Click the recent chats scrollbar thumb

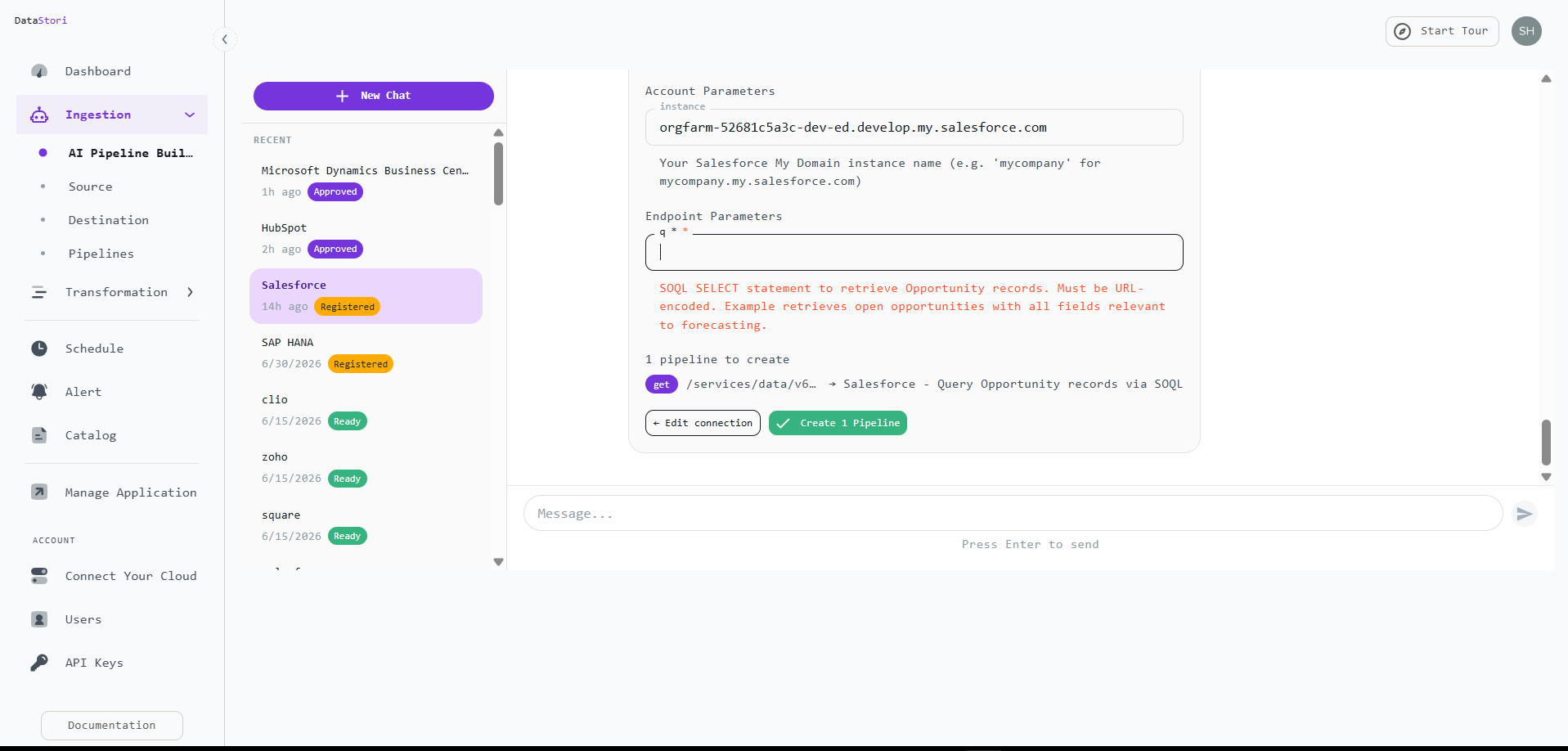click(x=498, y=173)
